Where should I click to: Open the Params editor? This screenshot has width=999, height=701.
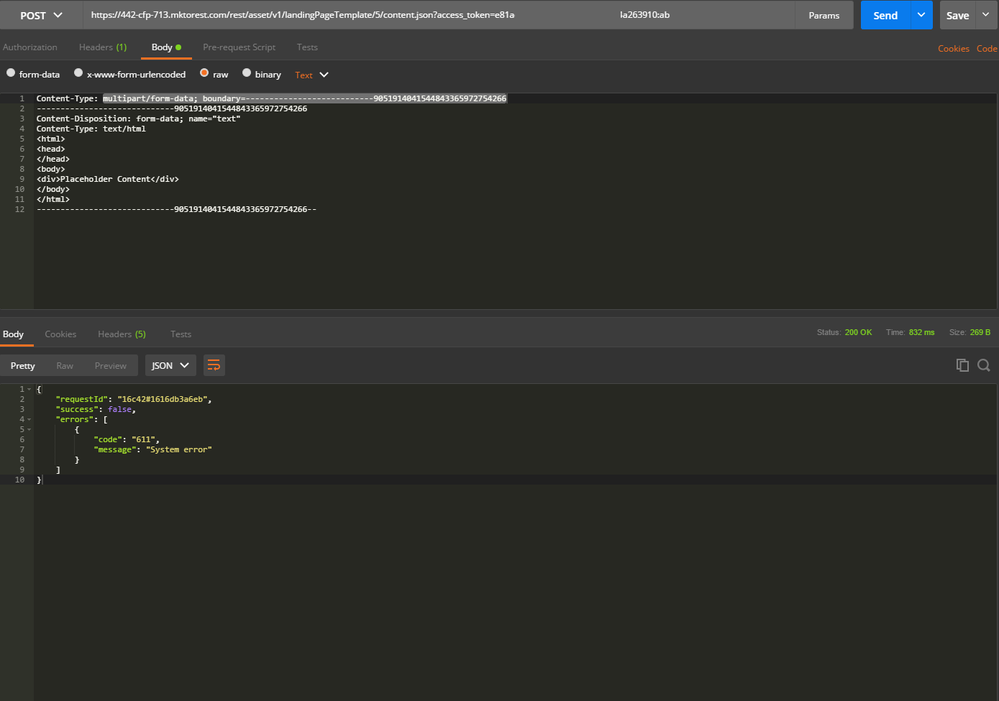pos(824,15)
